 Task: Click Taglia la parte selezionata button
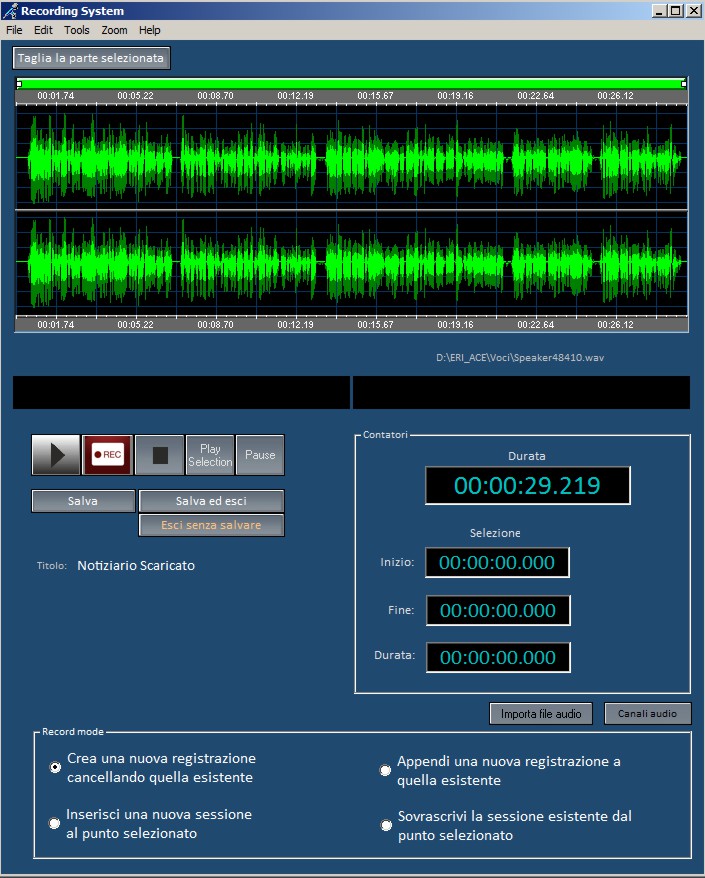(91, 58)
